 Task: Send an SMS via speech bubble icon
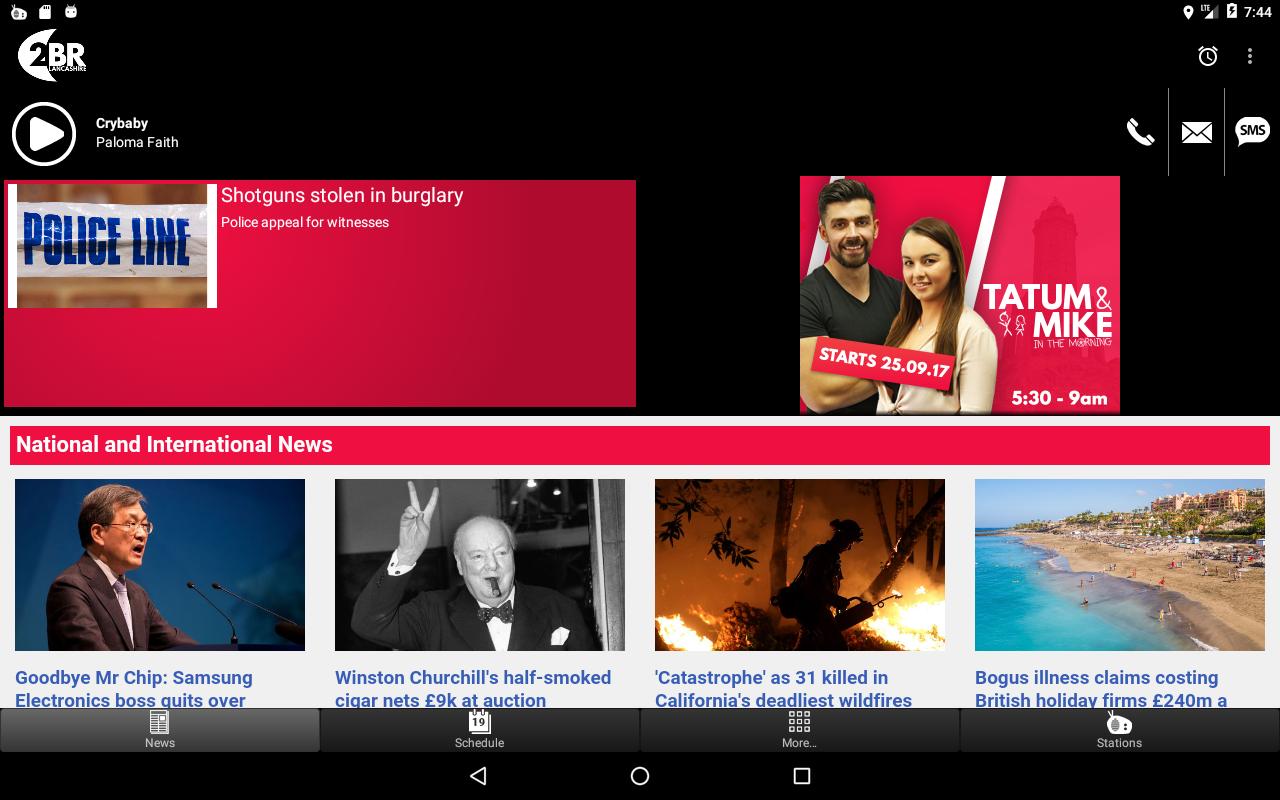tap(1252, 132)
